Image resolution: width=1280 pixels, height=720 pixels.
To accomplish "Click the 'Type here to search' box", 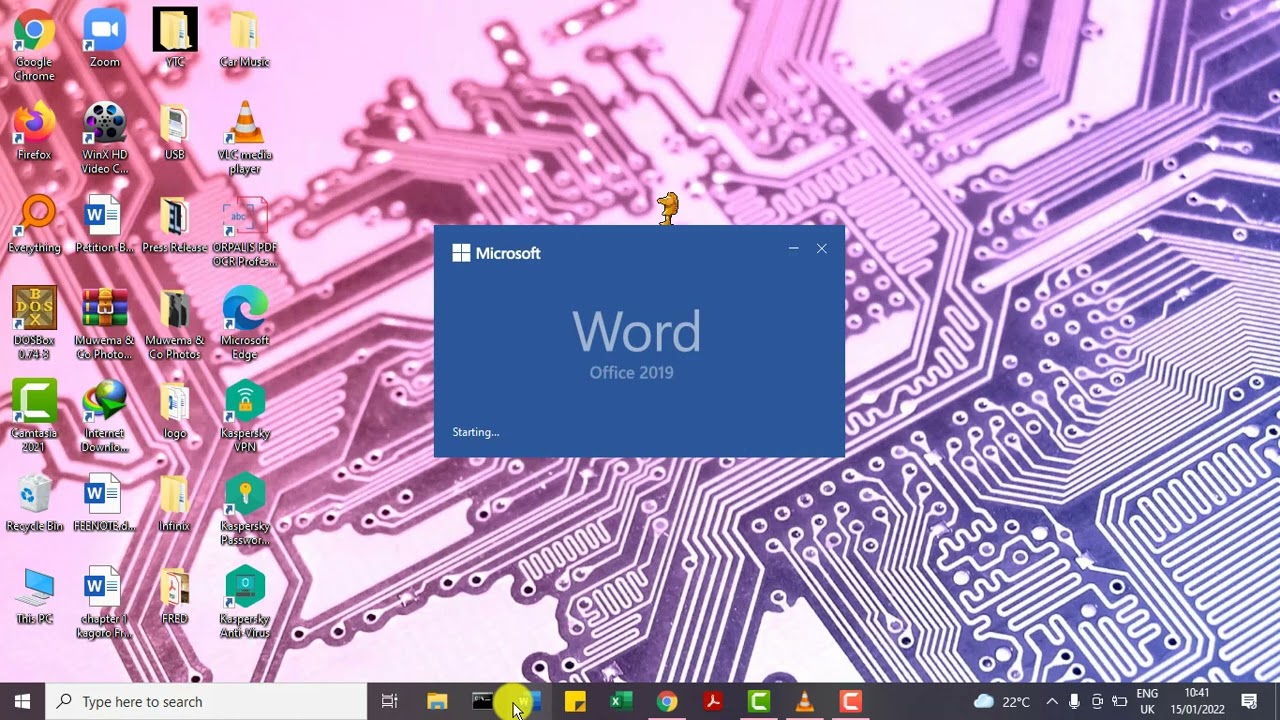I will pos(207,701).
